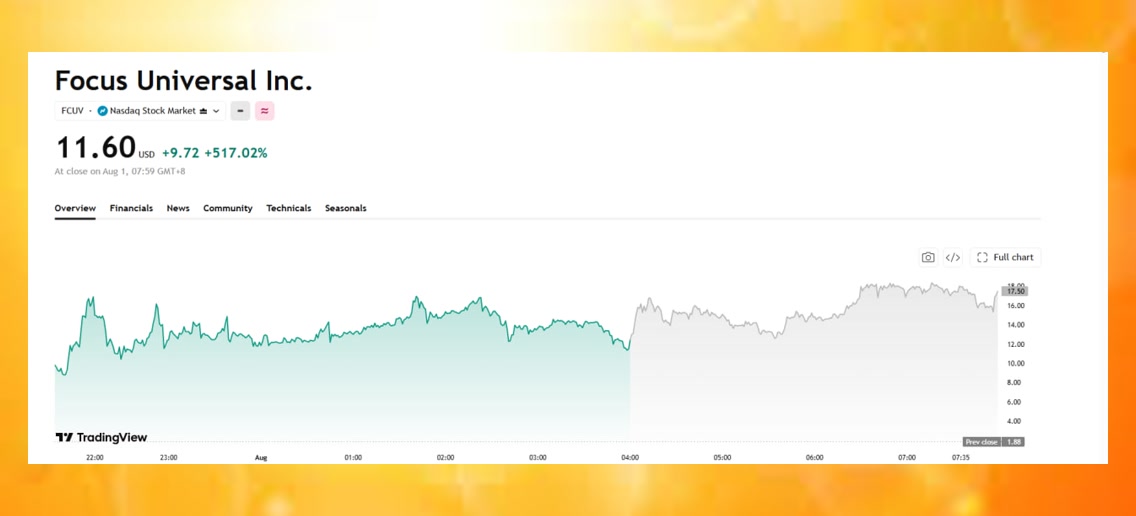Click the 04:00 time axis label

630,457
